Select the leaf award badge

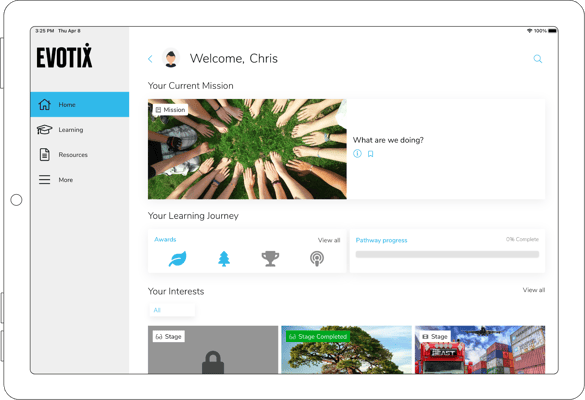pos(178,259)
